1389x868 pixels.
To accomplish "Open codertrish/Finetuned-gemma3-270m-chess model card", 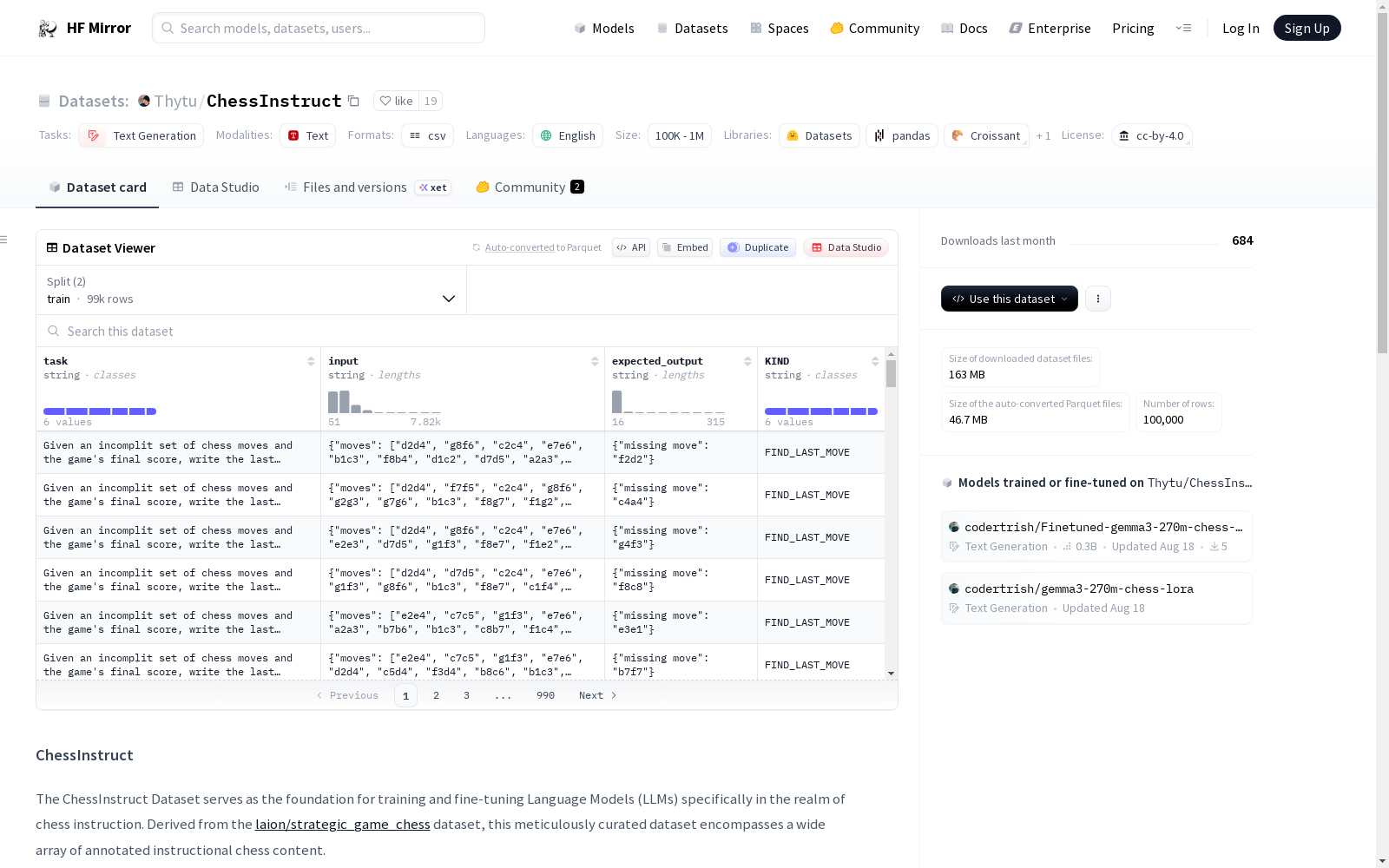I will click(x=1096, y=536).
